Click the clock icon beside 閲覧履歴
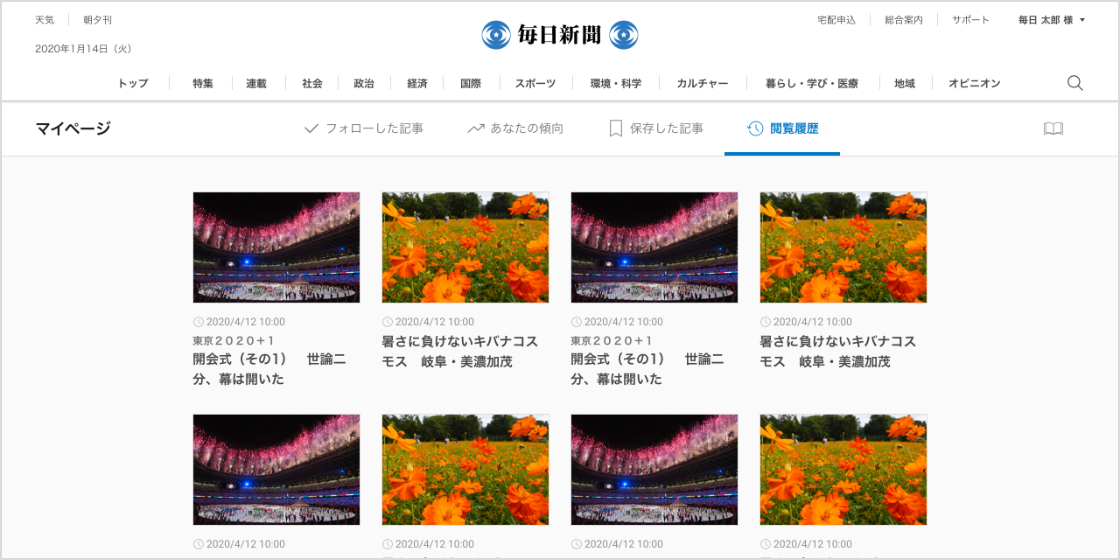The height and width of the screenshot is (560, 1120). 754,129
